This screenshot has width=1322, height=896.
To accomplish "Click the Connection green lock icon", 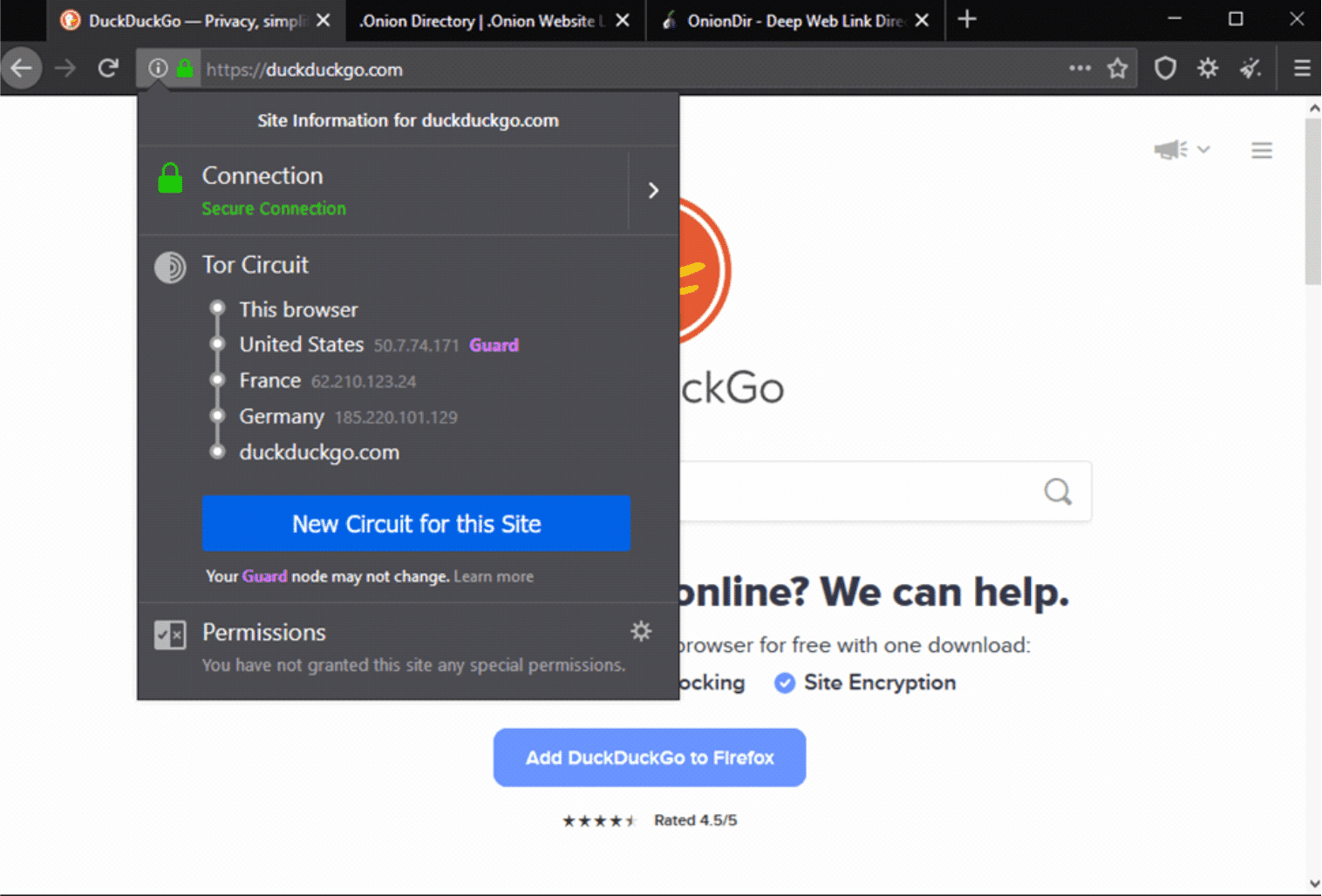I will [170, 178].
